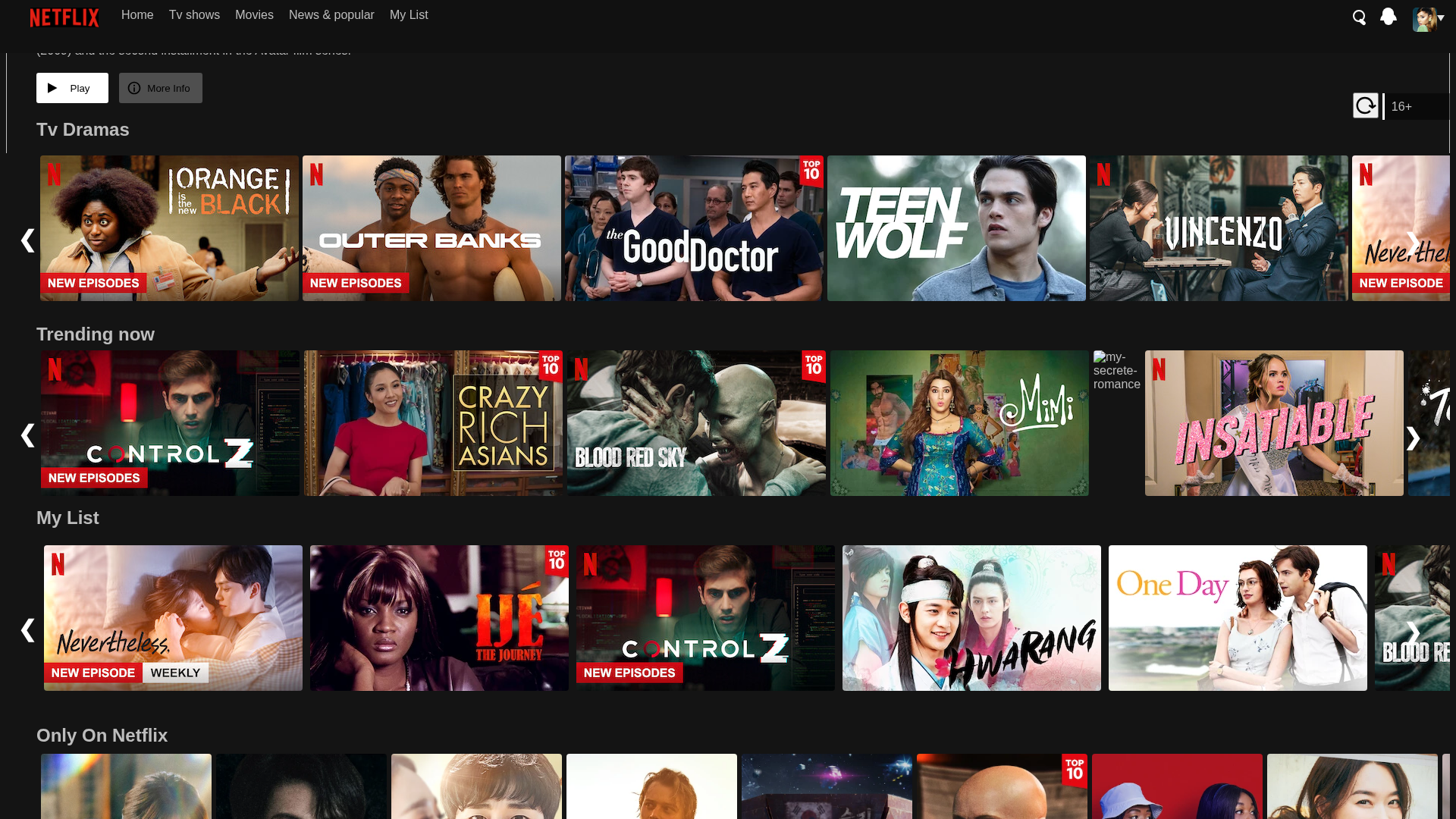Click the Netflix logo
The image size is (1456, 819).
point(64,17)
